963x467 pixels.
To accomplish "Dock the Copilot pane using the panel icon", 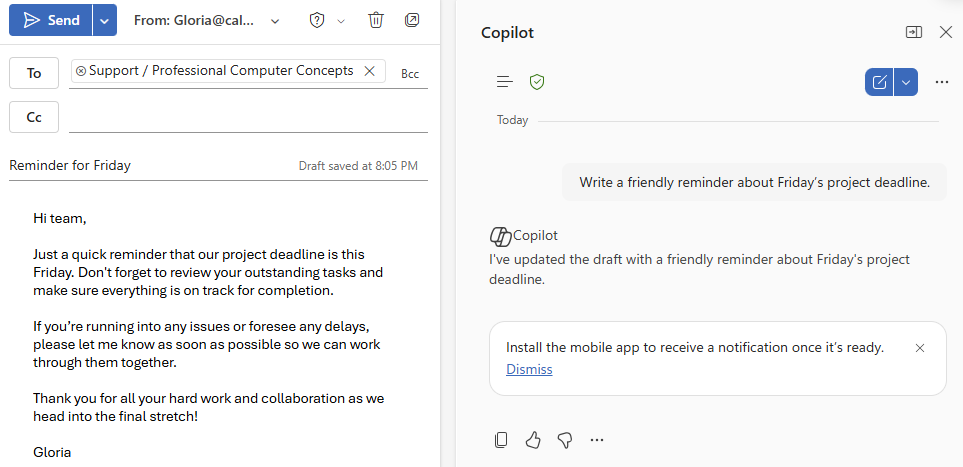I will [914, 32].
